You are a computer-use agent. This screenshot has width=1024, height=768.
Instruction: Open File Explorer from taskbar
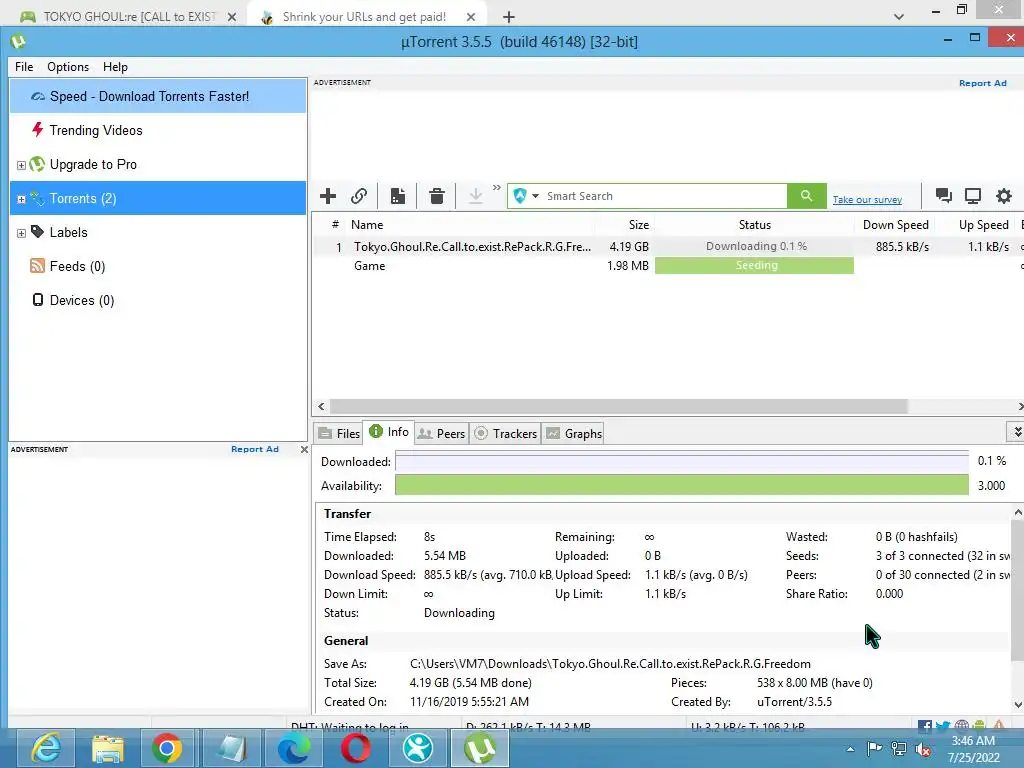click(108, 748)
